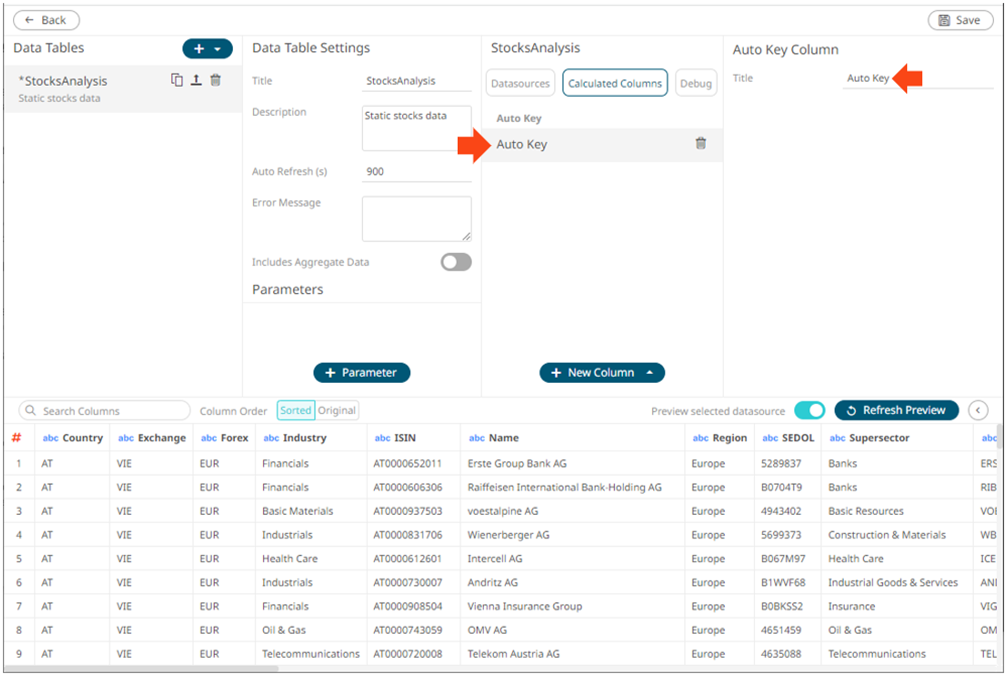Switch to the Datasources tab
Image resolution: width=1008 pixels, height=677 pixels.
coord(520,83)
